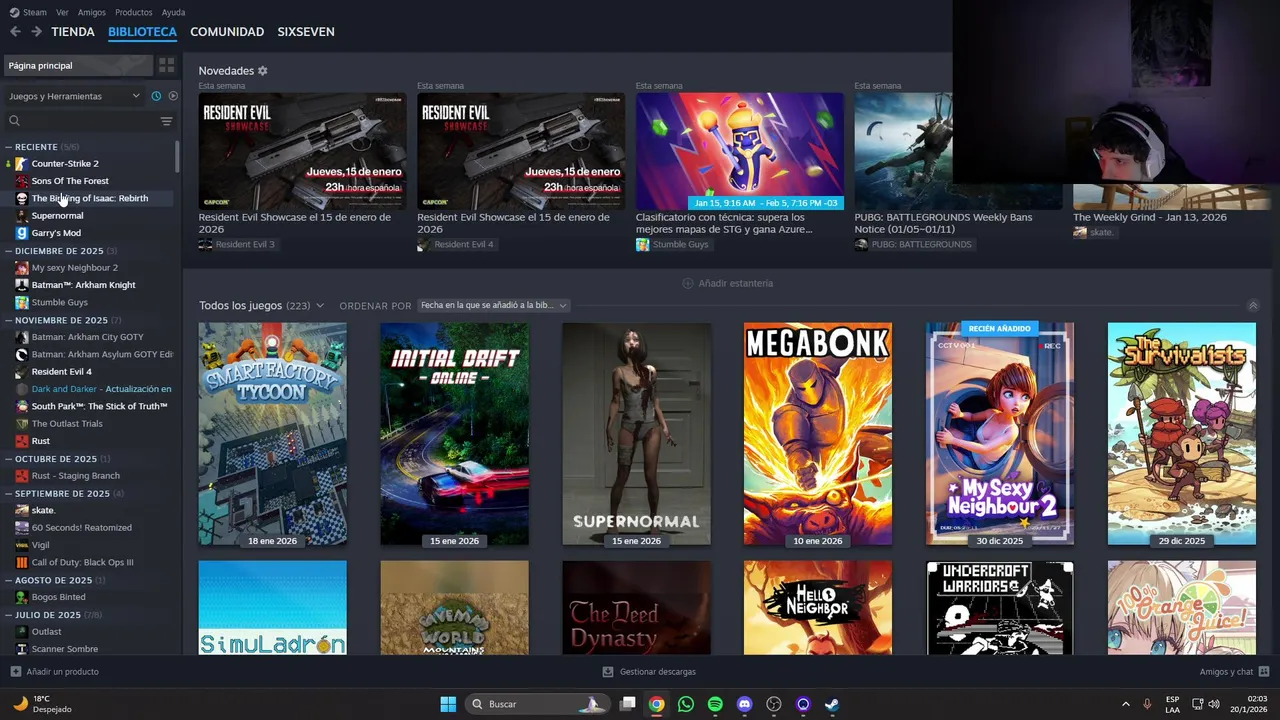This screenshot has height=720, width=1280.
Task: Open the PUBG: BATTLEGROUNDS news link
Action: coord(913,244)
